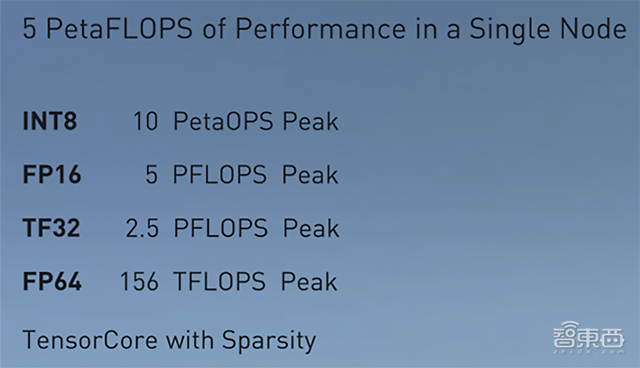This screenshot has height=368, width=640.
Task: Click the number 5 in FP16 row
Action: pyautogui.click(x=151, y=175)
